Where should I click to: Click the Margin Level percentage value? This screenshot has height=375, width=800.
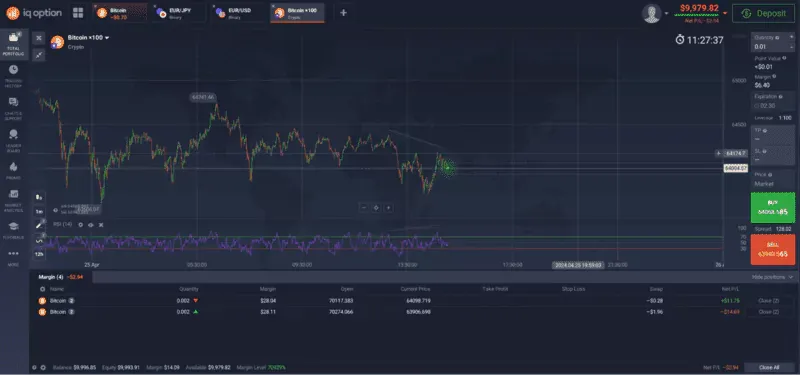point(278,367)
